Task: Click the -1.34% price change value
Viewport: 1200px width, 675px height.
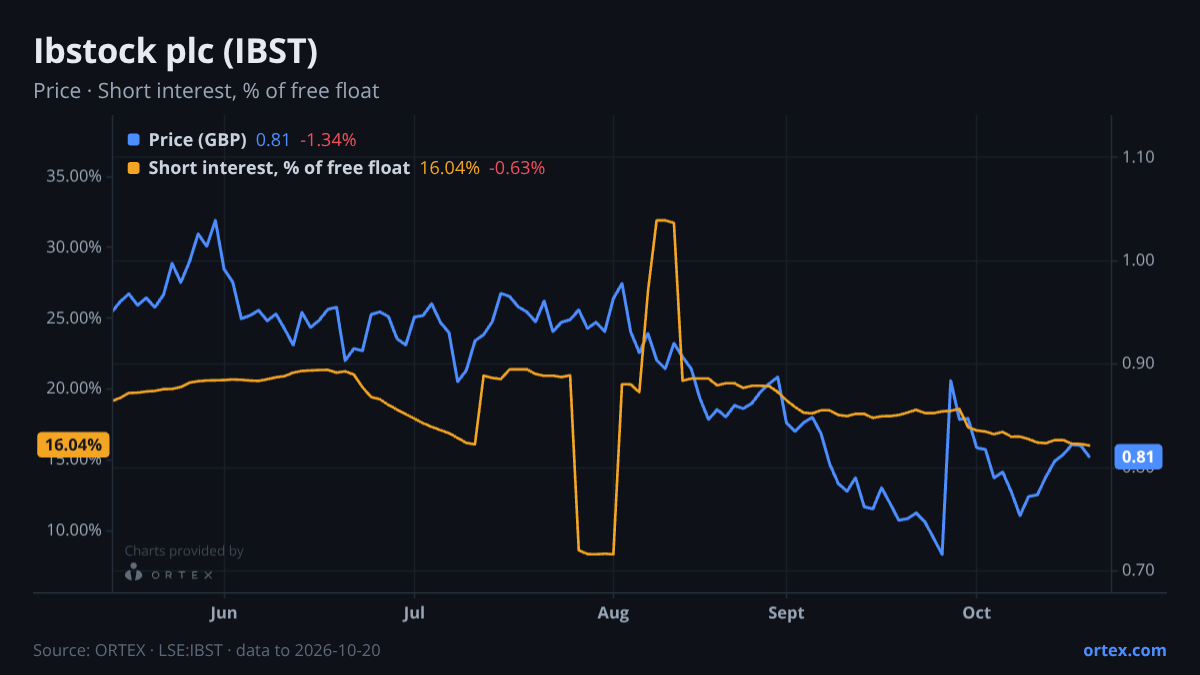Action: click(328, 139)
